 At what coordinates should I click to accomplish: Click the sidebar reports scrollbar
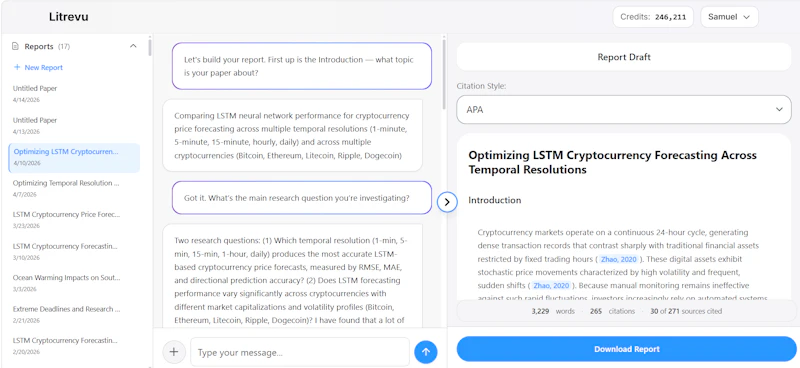pyautogui.click(x=149, y=47)
